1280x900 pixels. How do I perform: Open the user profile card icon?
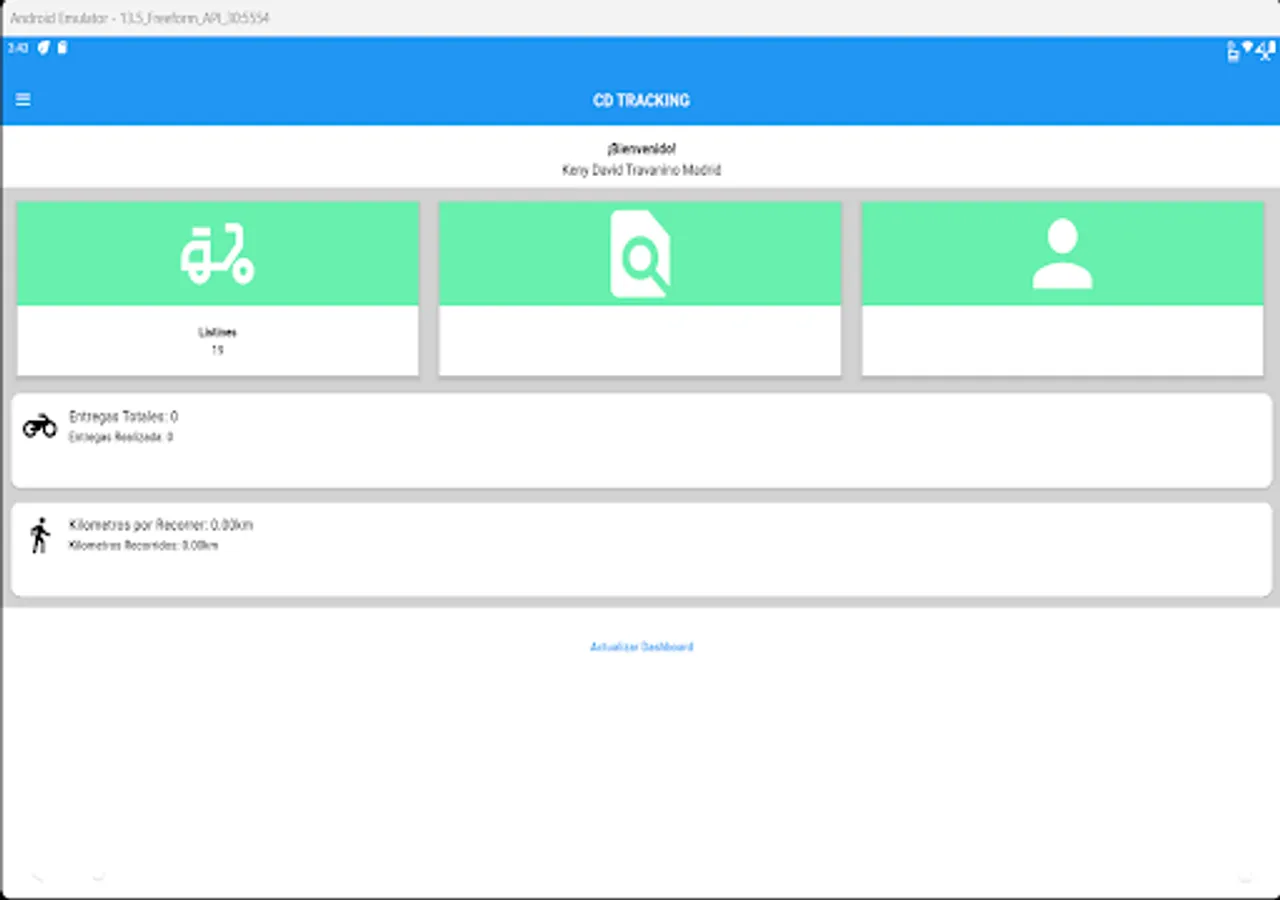point(1061,253)
